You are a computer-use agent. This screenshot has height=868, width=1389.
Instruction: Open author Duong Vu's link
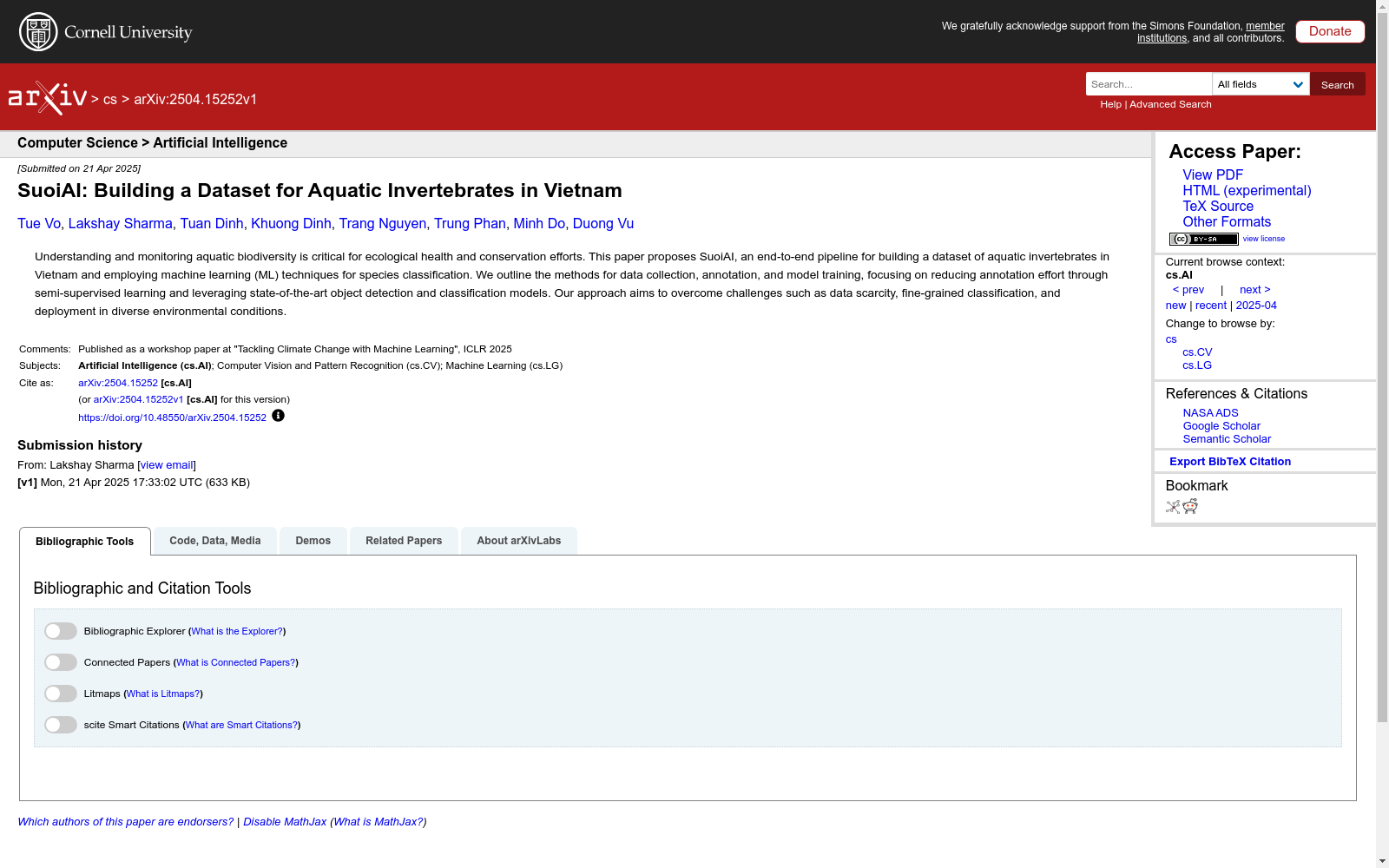[x=603, y=224]
